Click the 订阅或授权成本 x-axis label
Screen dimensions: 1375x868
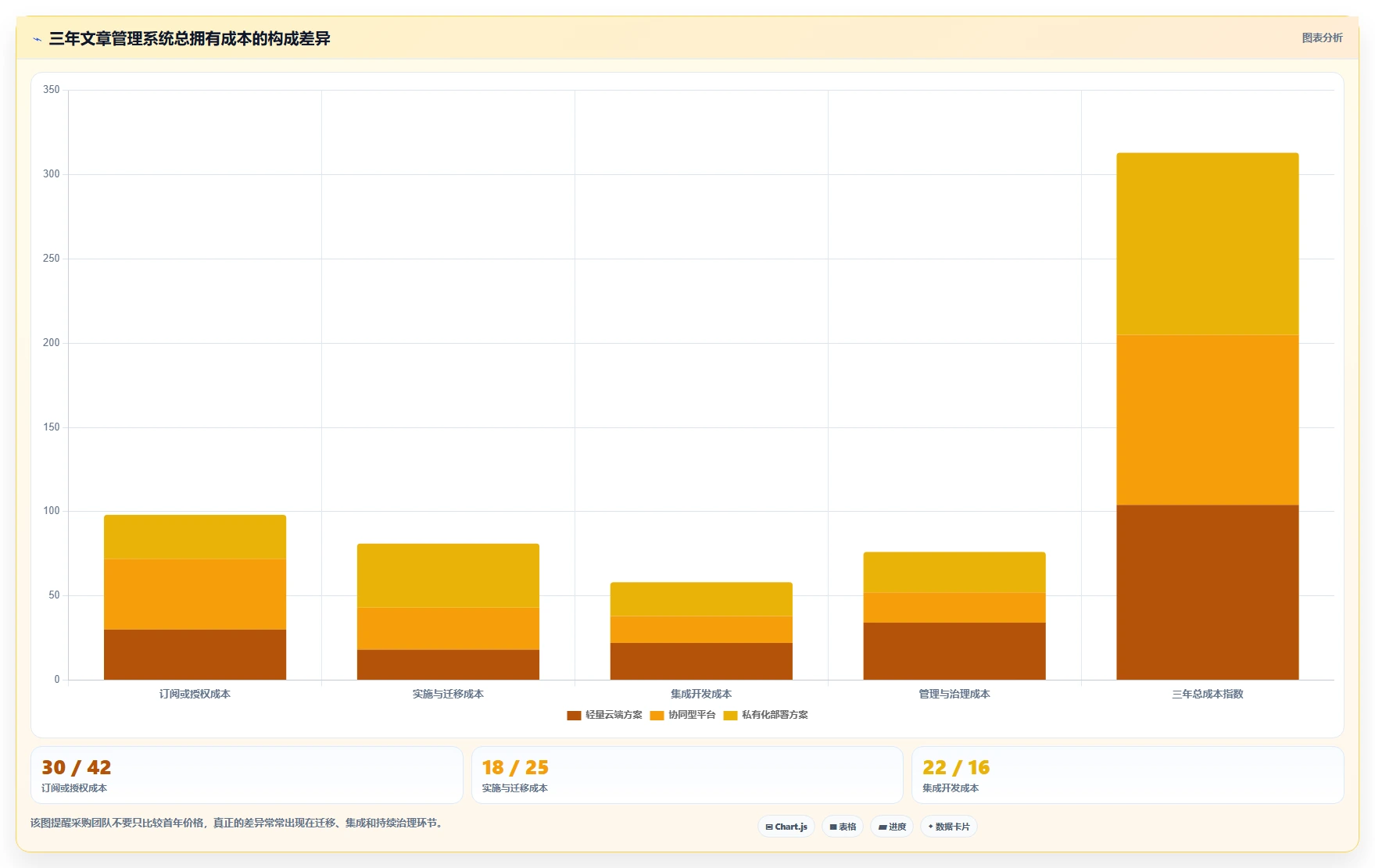click(x=195, y=694)
